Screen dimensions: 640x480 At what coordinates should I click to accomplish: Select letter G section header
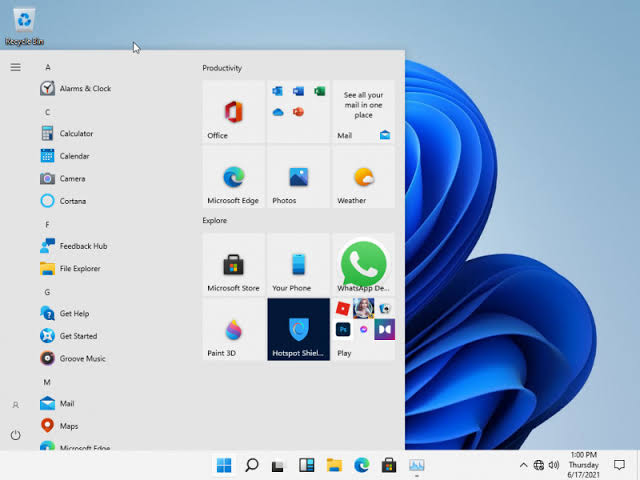[x=47, y=292]
